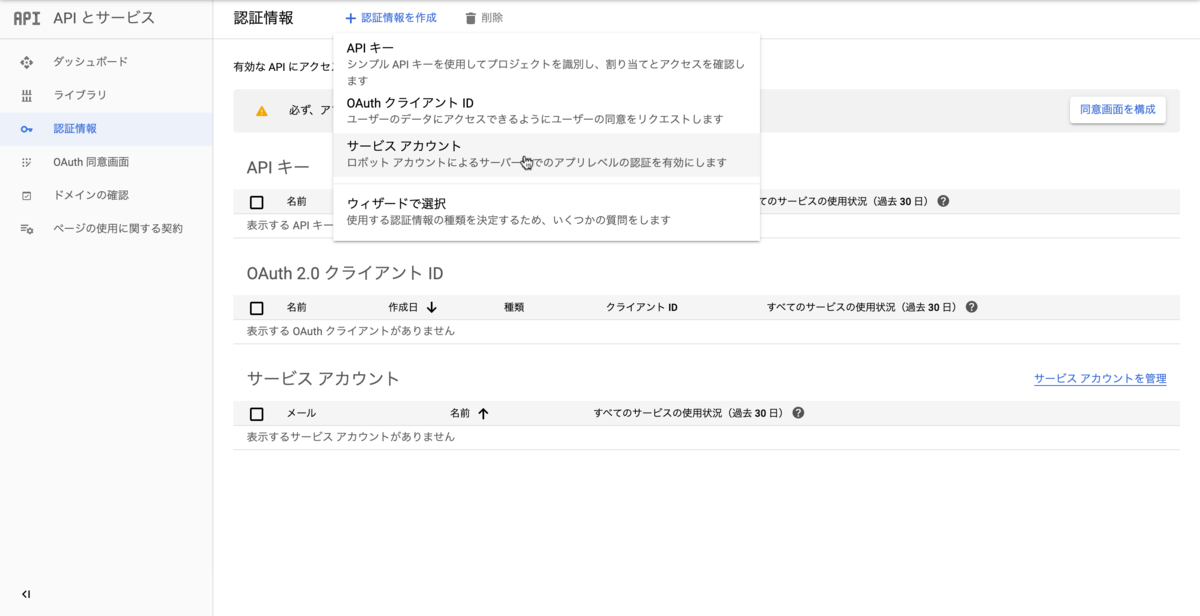Click the 同意画面を構成 button
The width and height of the screenshot is (1200, 616).
(x=1117, y=110)
